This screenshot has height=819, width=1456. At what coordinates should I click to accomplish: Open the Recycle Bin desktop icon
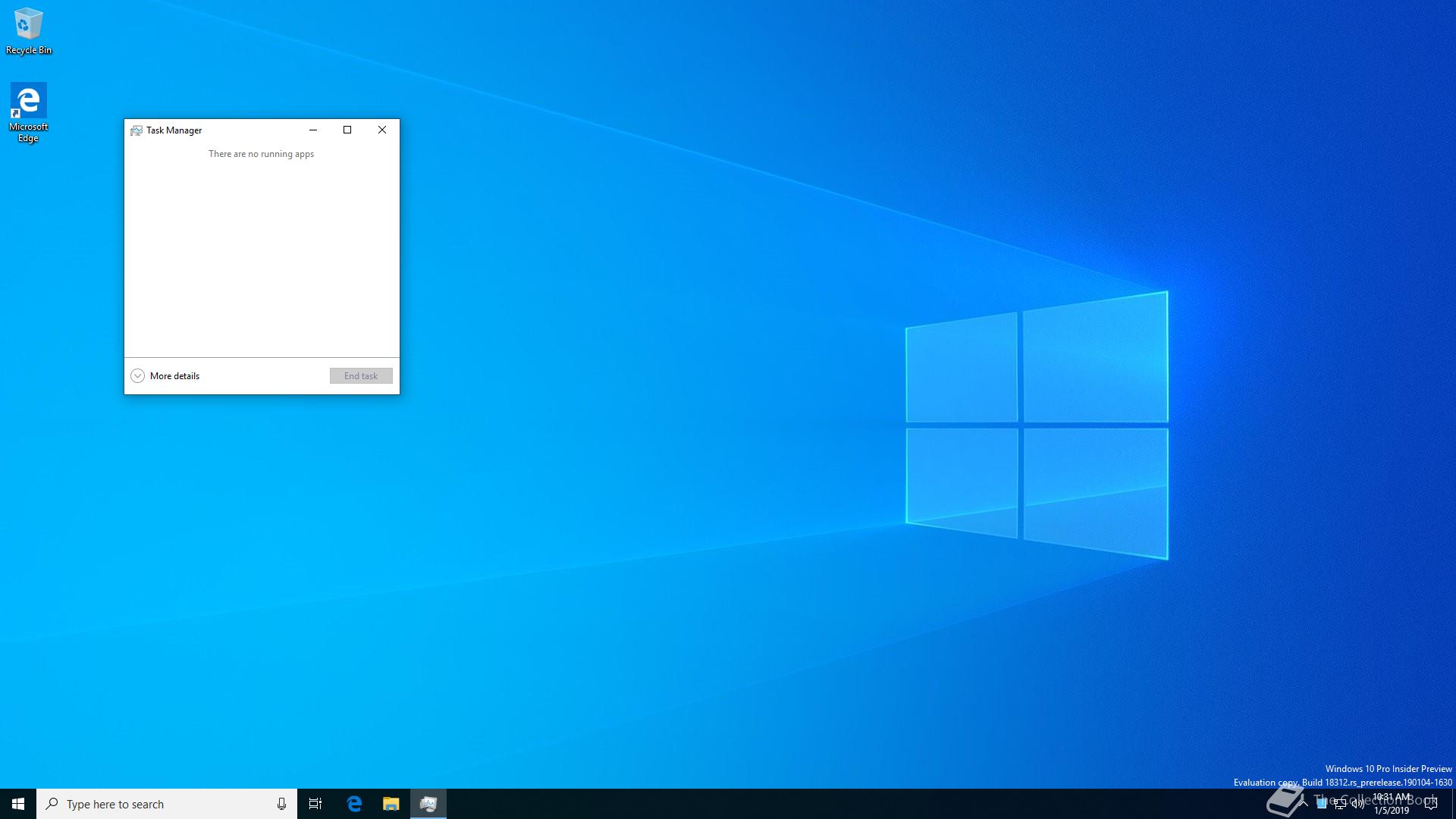[29, 31]
